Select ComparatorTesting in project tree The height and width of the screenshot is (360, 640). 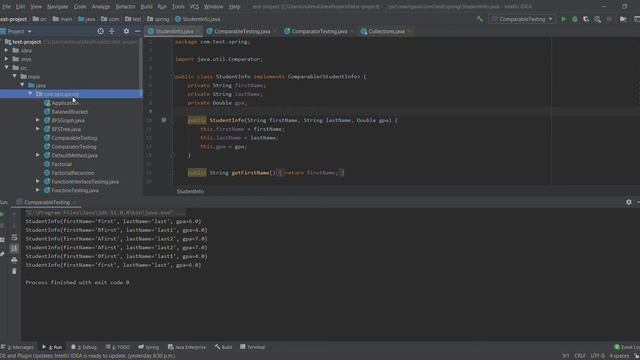[x=73, y=147]
